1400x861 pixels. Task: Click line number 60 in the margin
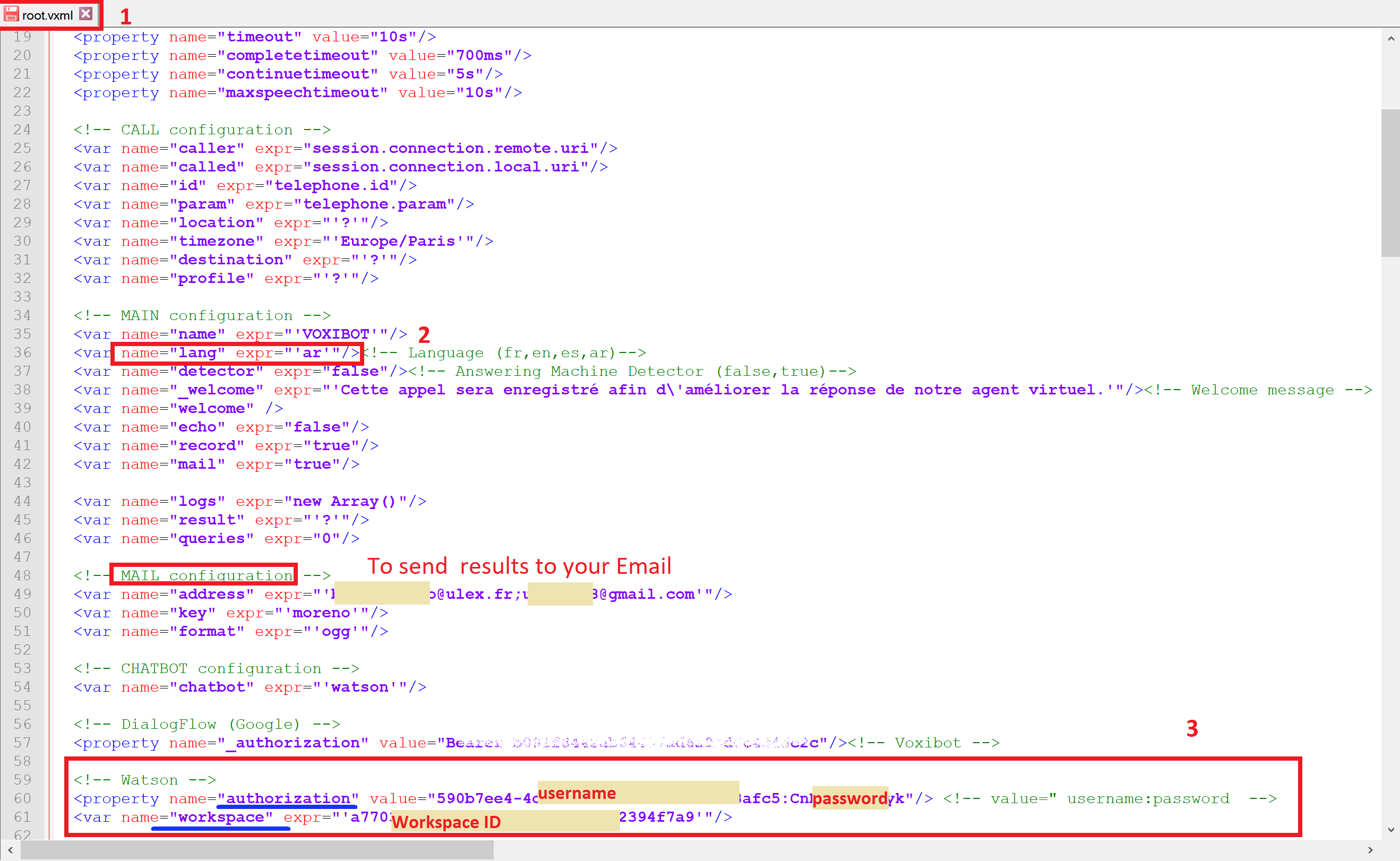tap(22, 798)
